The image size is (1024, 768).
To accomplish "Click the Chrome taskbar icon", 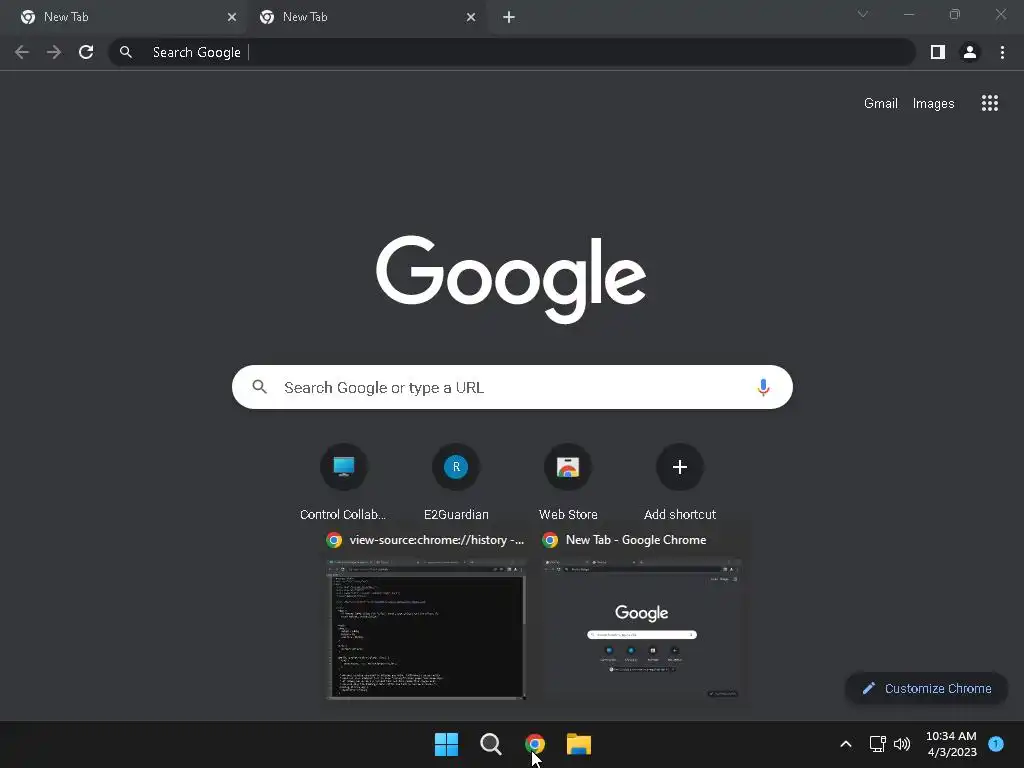I will 535,744.
